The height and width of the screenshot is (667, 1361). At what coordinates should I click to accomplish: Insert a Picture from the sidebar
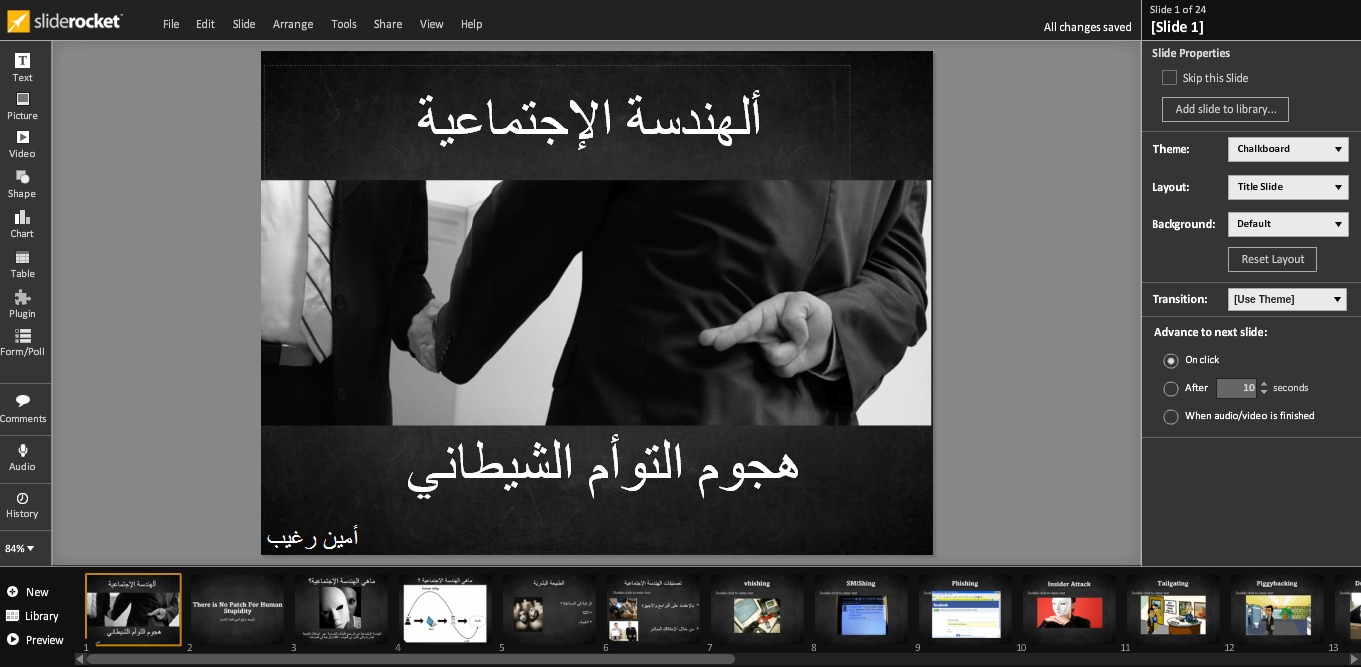click(22, 105)
